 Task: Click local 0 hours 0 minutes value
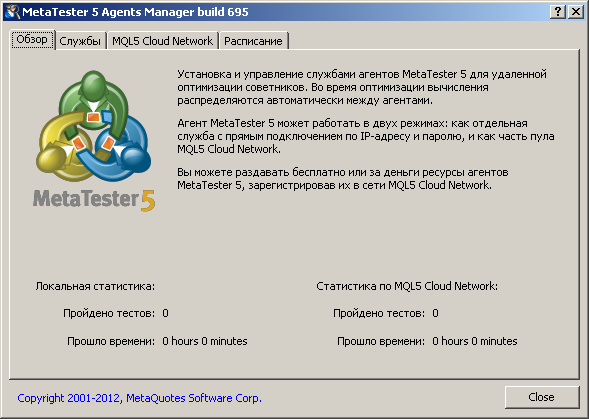205,341
